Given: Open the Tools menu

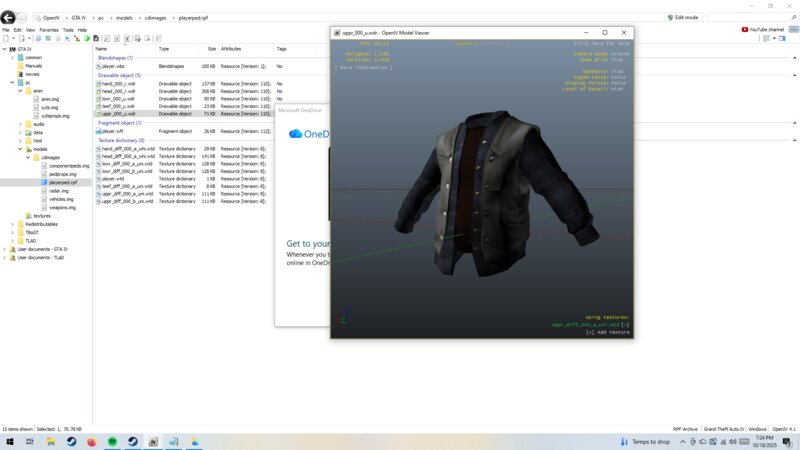Looking at the screenshot, I should (68, 30).
